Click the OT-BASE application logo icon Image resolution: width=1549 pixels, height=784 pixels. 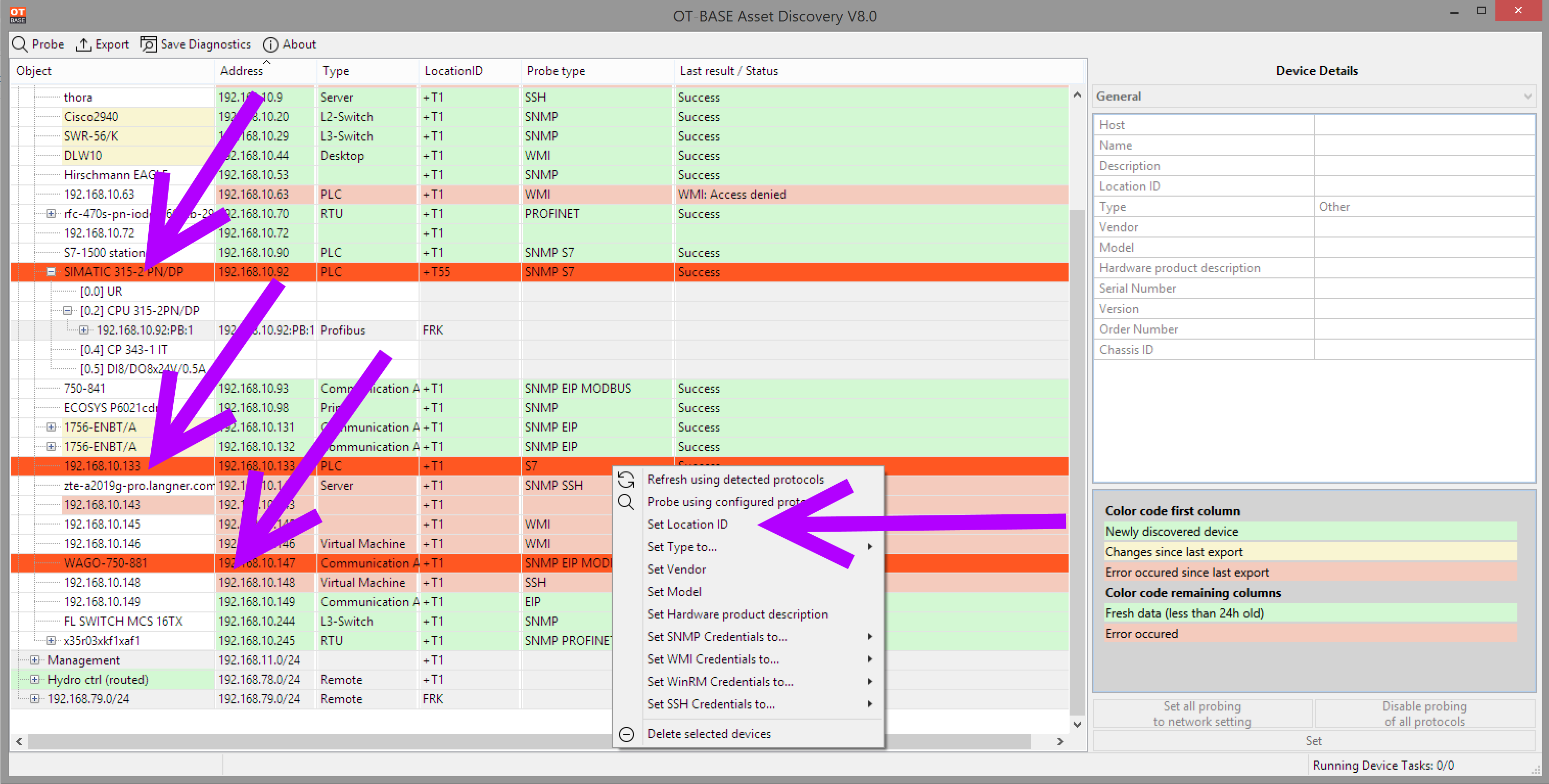tap(17, 15)
